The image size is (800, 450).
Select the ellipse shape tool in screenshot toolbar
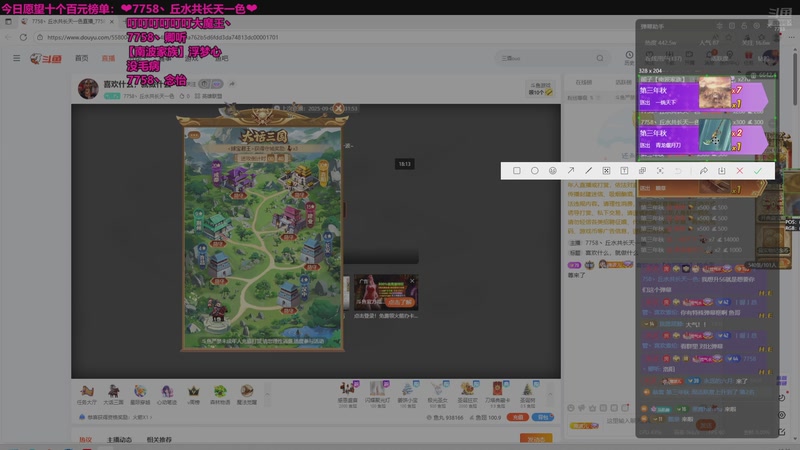[x=534, y=171]
